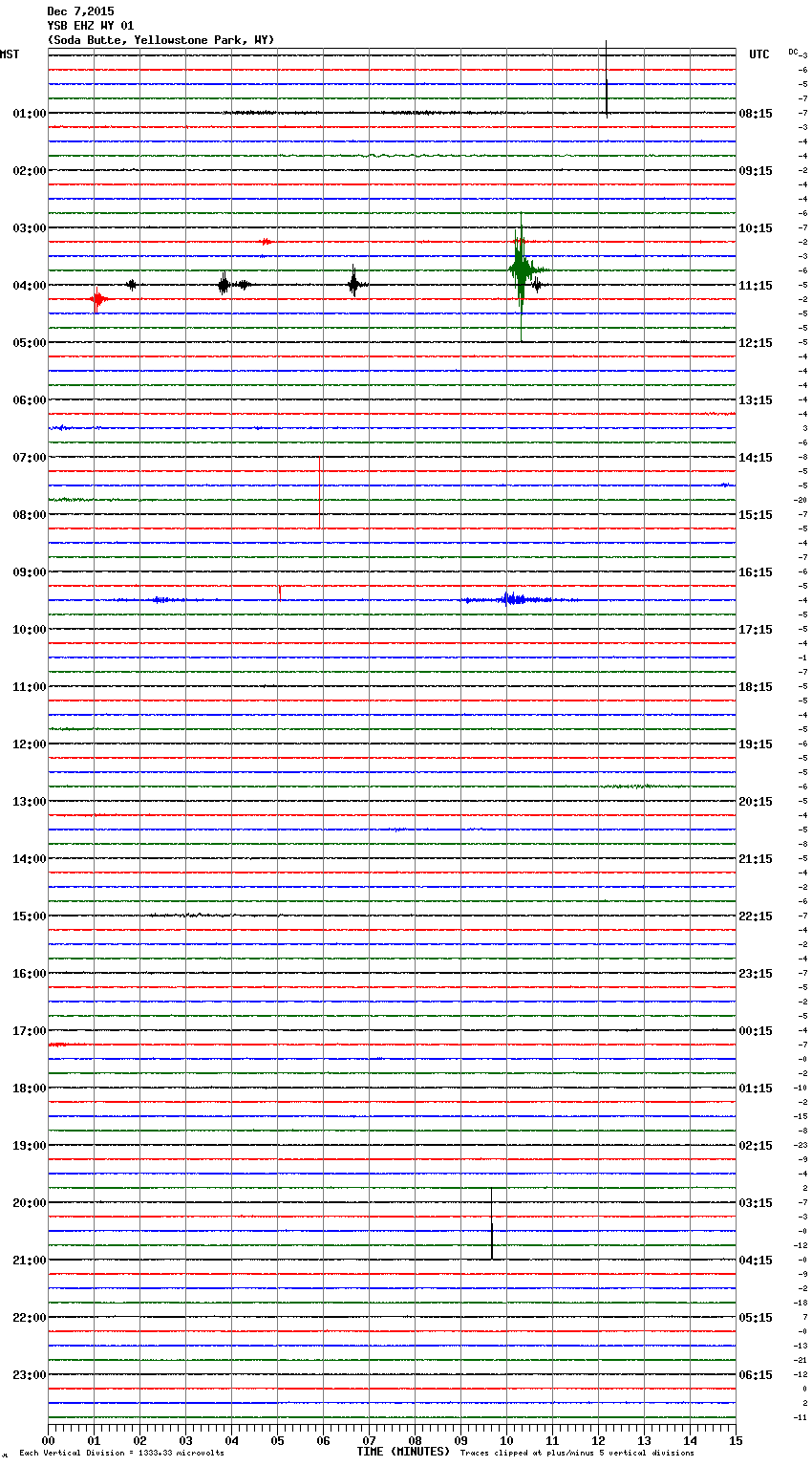
Task: Click the "08" minute tick on the x-axis
Action: pyautogui.click(x=415, y=1440)
